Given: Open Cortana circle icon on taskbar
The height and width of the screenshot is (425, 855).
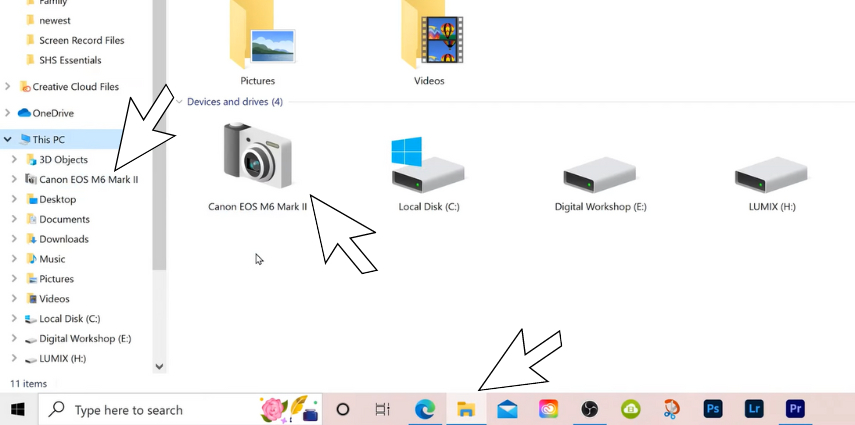Looking at the screenshot, I should pyautogui.click(x=342, y=409).
